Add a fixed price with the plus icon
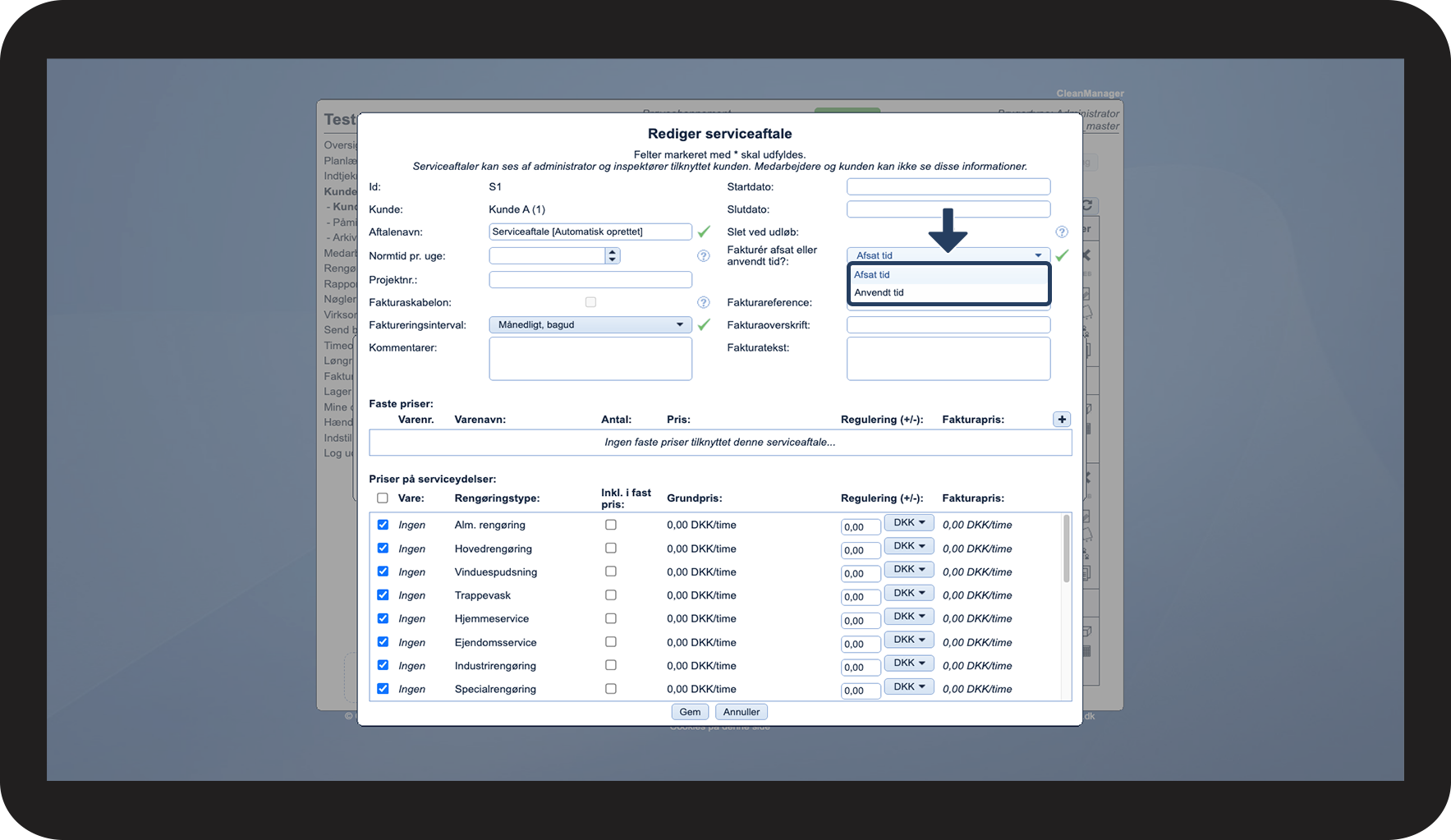Viewport: 1451px width, 840px height. (x=1062, y=420)
